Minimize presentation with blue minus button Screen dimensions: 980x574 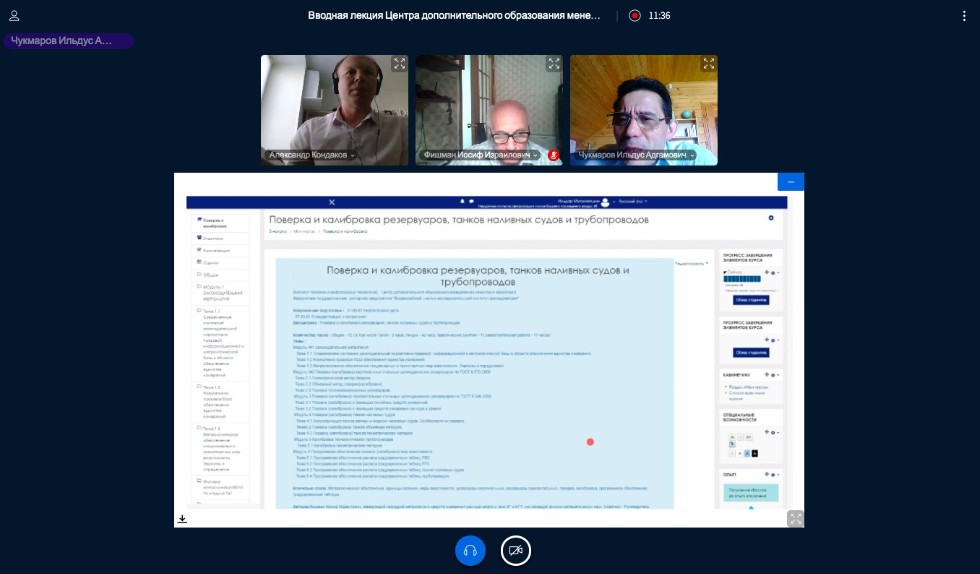(x=790, y=182)
